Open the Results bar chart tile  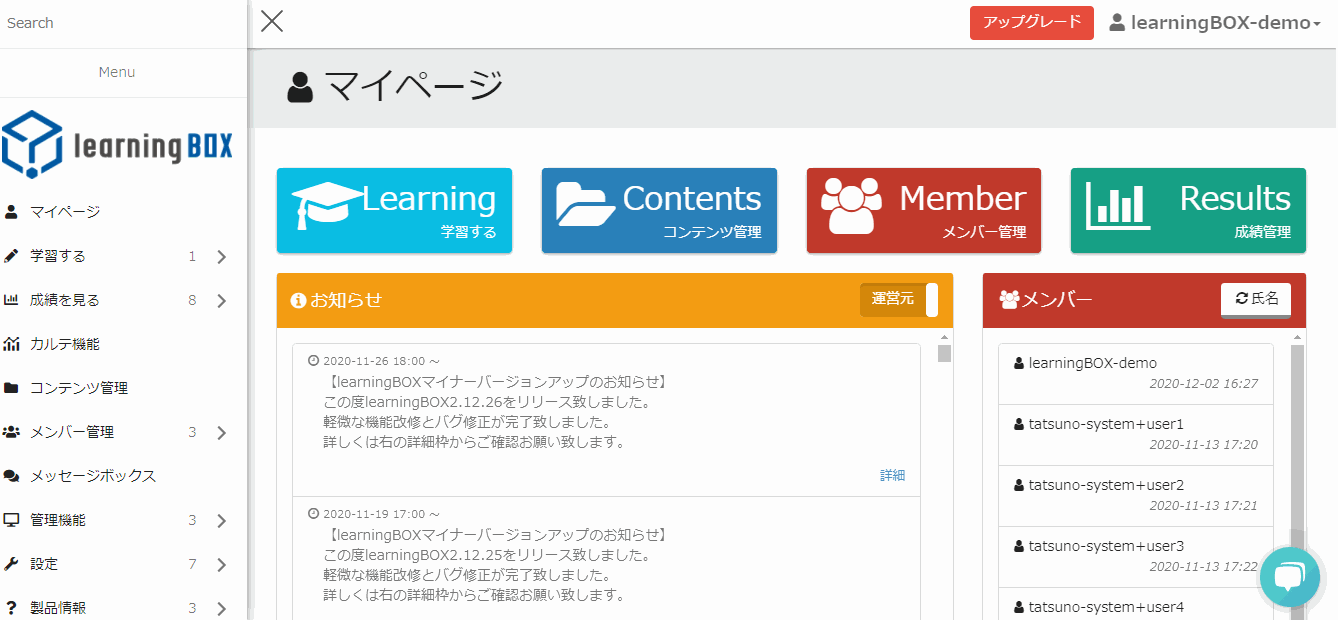[1188, 210]
